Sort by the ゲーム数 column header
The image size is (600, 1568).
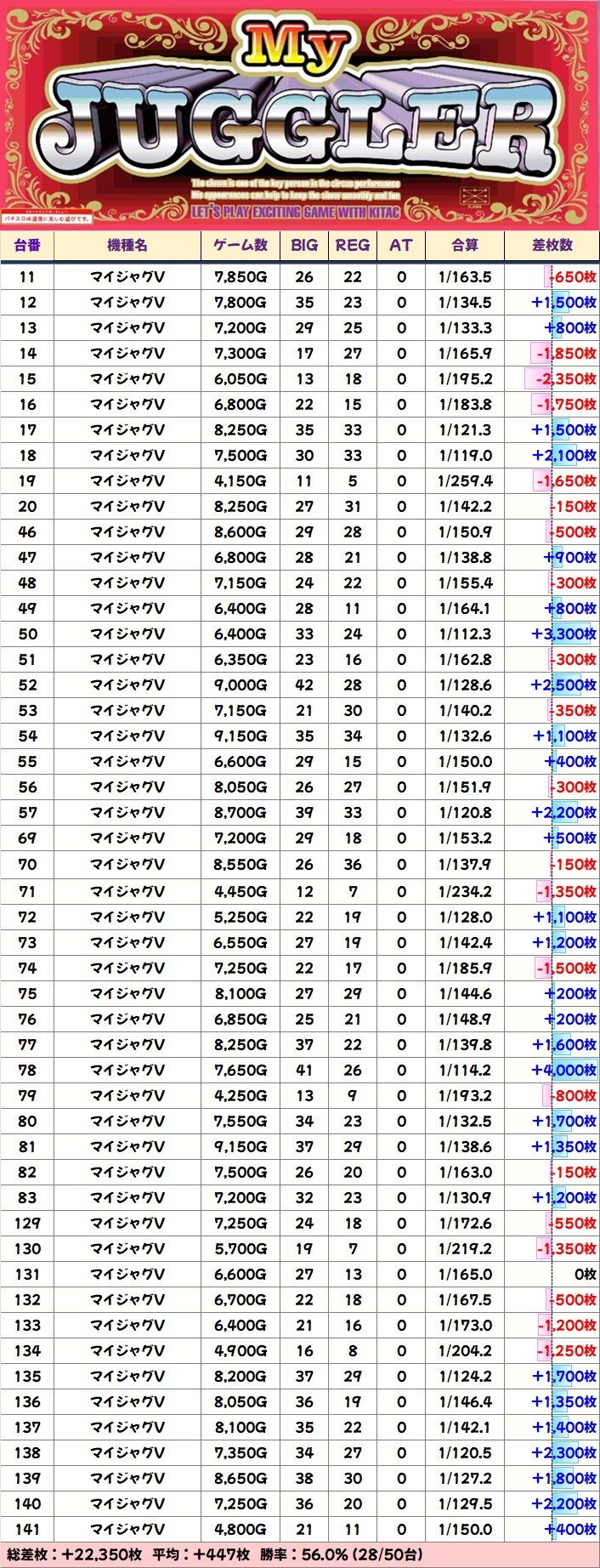241,246
